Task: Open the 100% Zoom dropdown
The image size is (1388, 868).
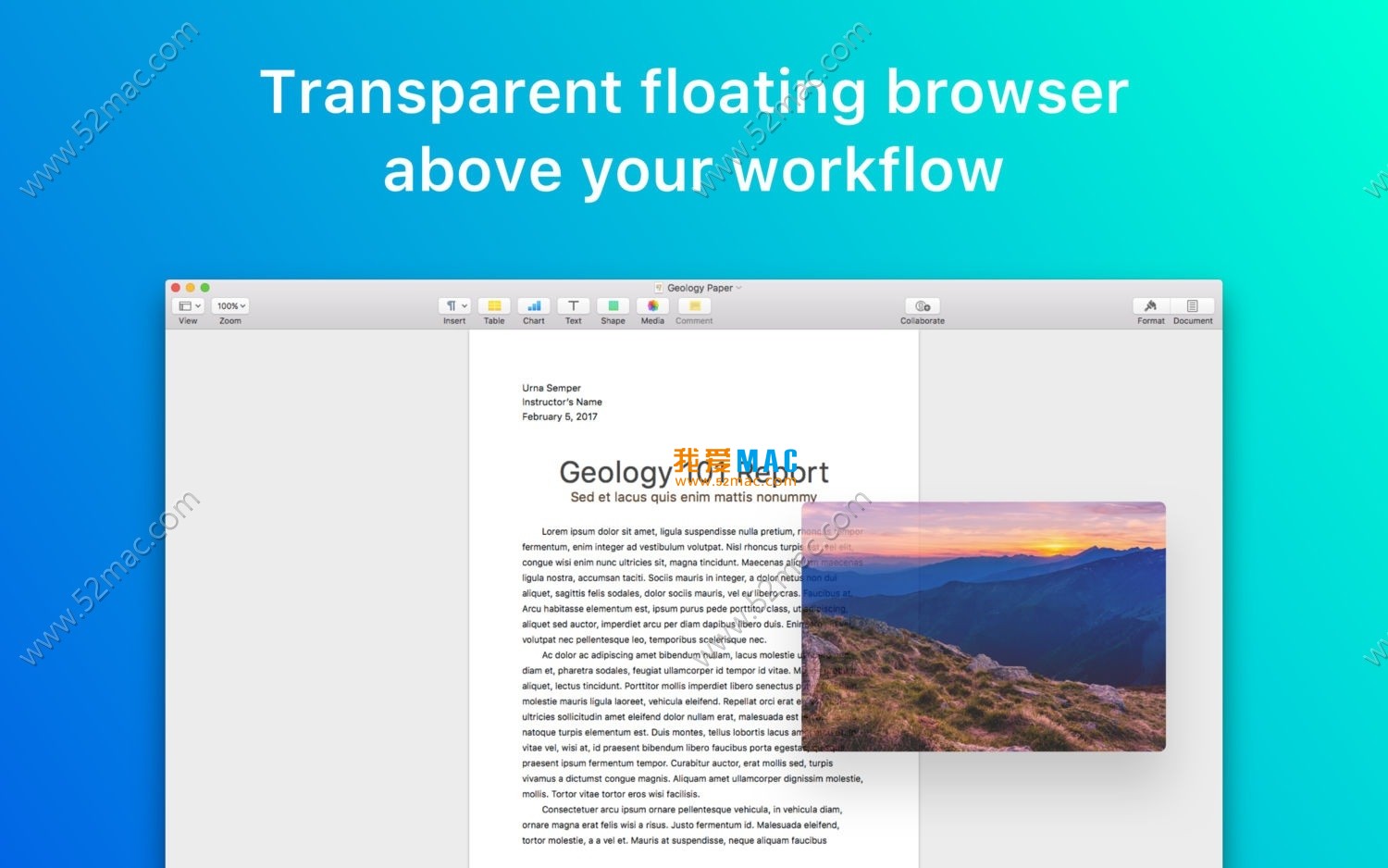Action: (230, 306)
